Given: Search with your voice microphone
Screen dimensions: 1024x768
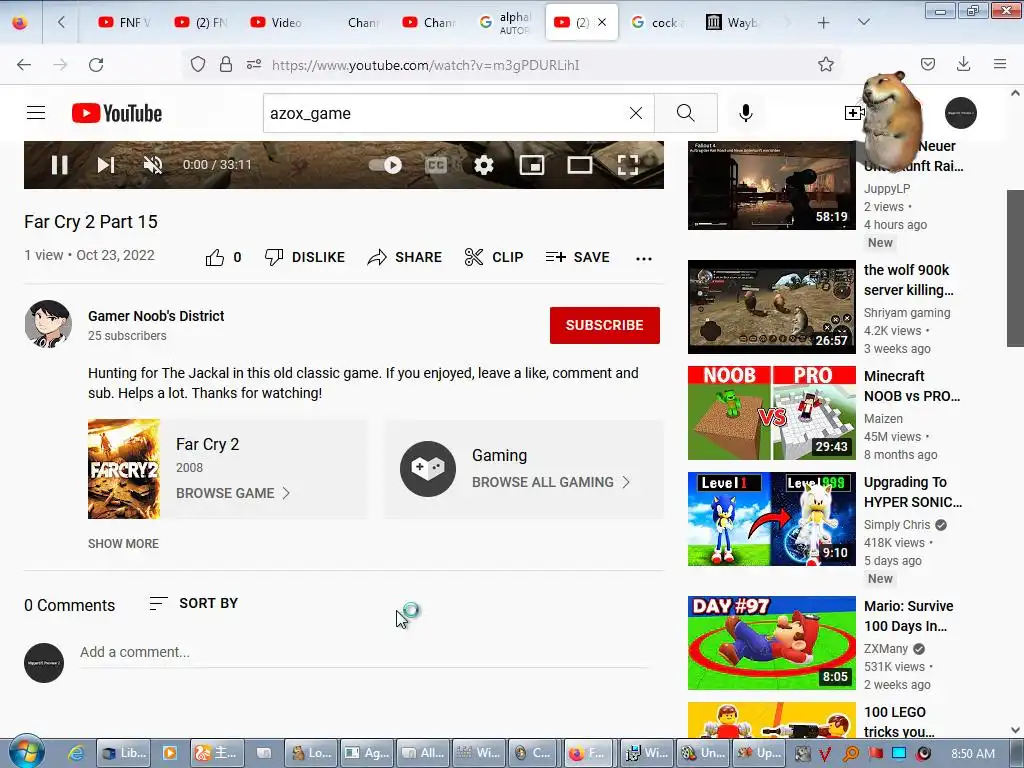Looking at the screenshot, I should pos(745,113).
